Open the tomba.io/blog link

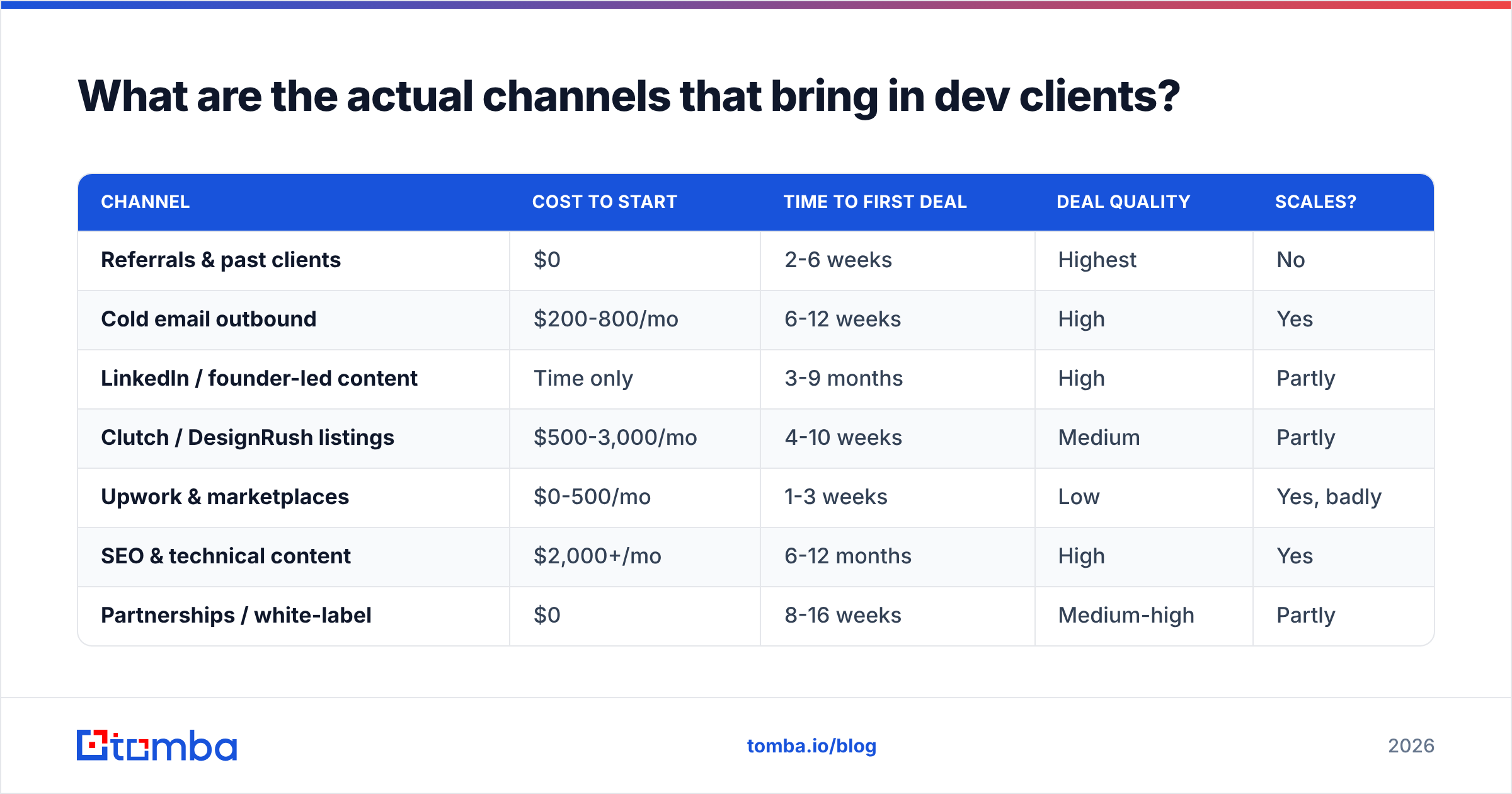(811, 746)
